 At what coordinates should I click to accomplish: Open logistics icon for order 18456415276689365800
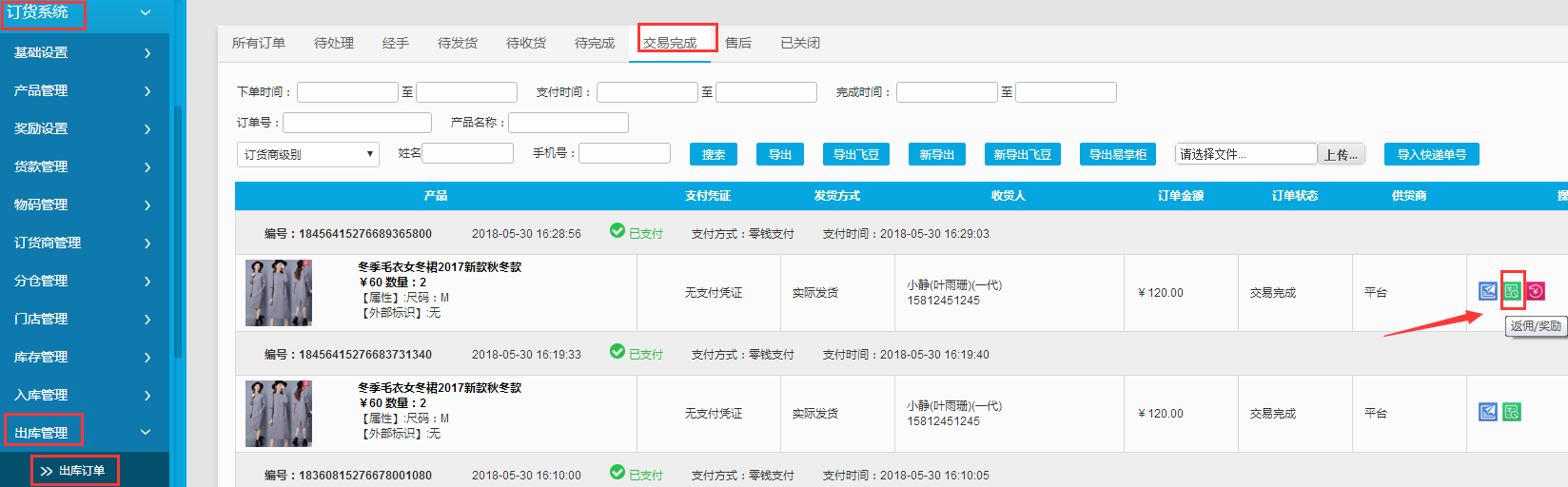tap(1488, 291)
